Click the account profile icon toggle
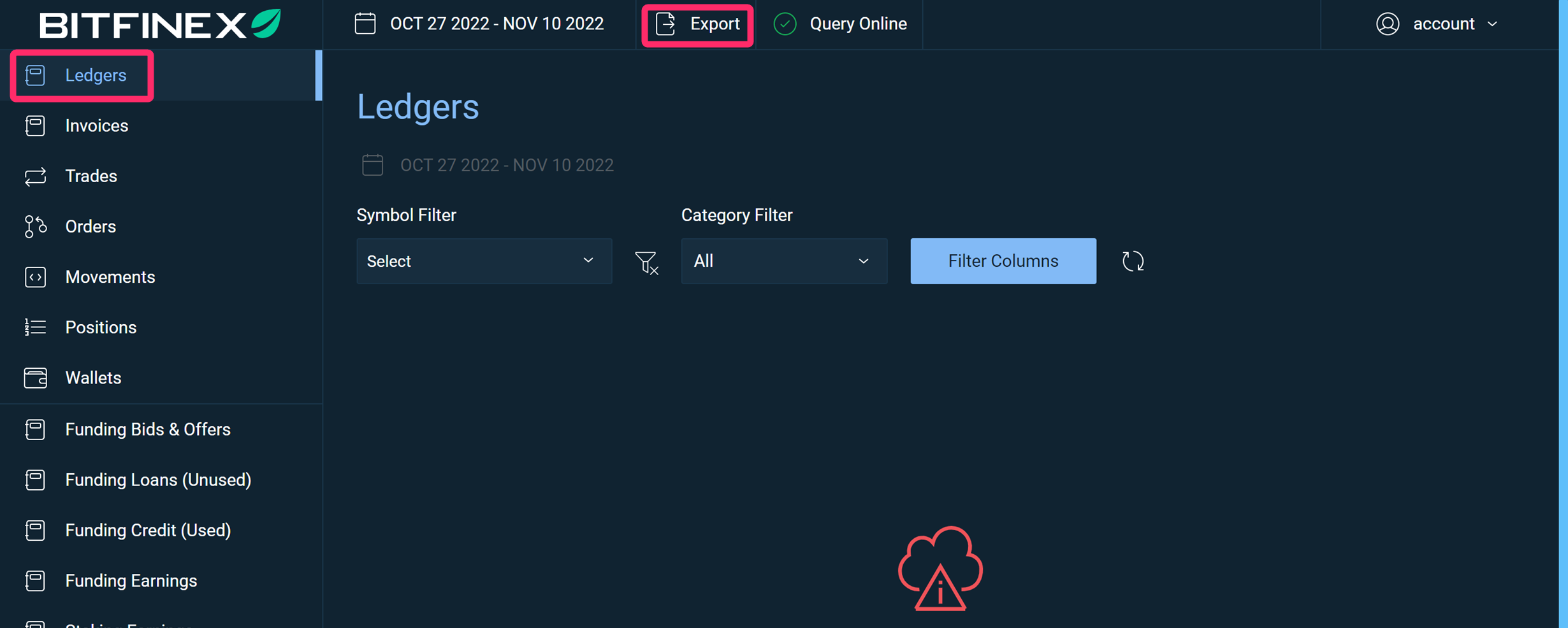 coord(1387,24)
